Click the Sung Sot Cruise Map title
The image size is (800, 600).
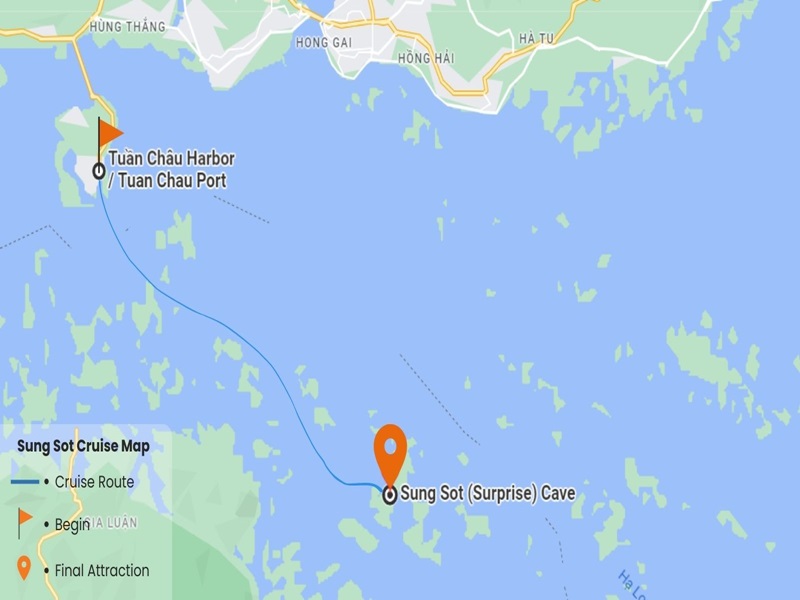(x=84, y=446)
